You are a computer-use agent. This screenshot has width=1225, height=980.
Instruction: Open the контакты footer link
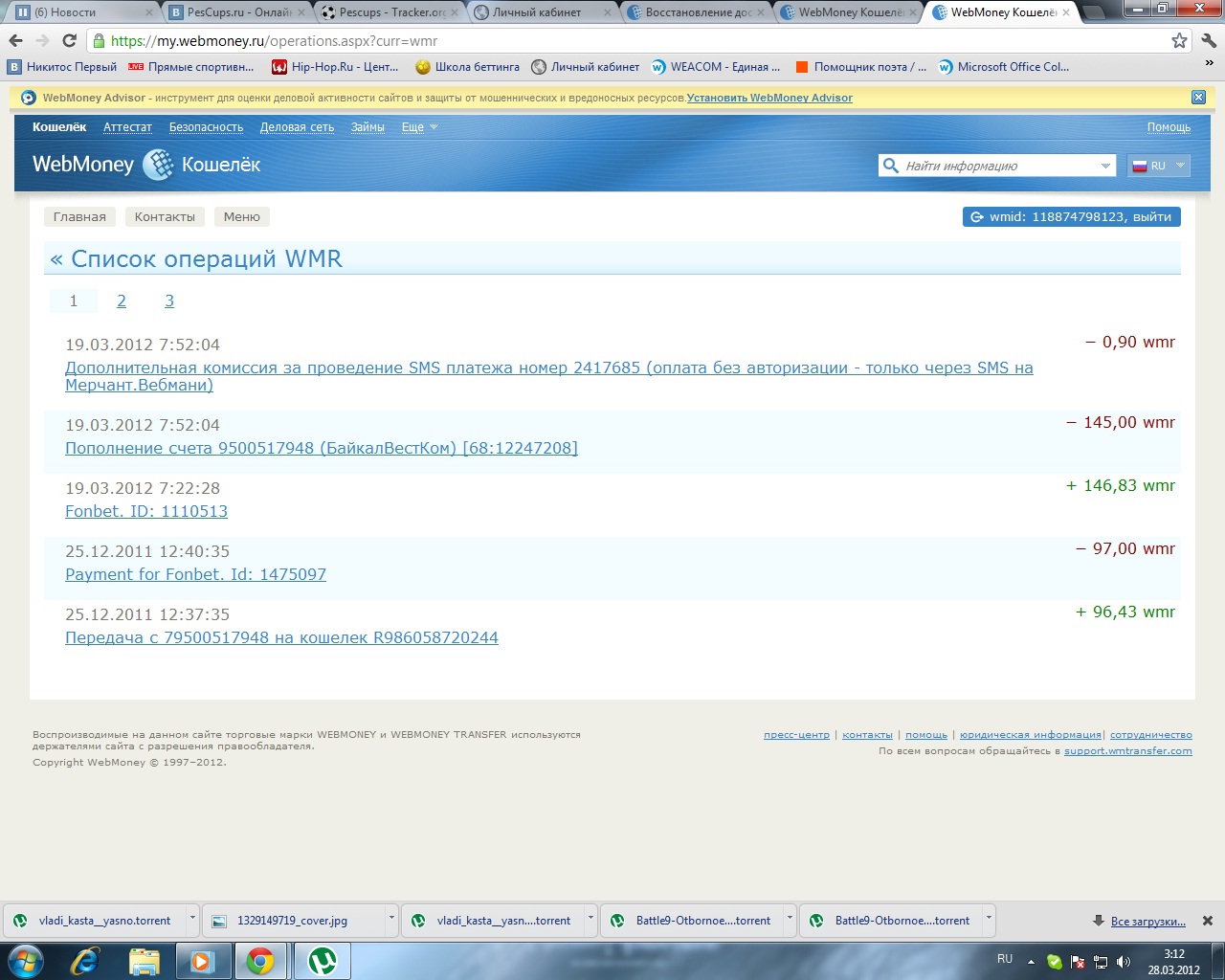(867, 735)
